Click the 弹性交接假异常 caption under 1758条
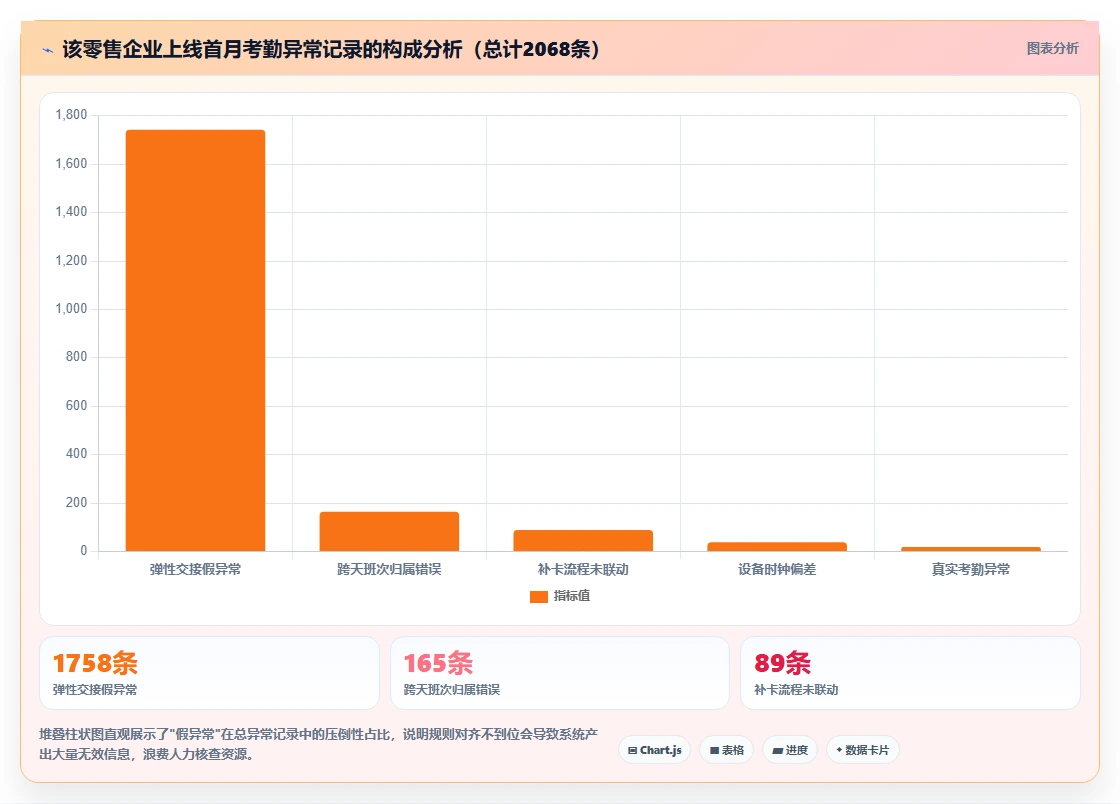The height and width of the screenshot is (804, 1120). coord(95,690)
